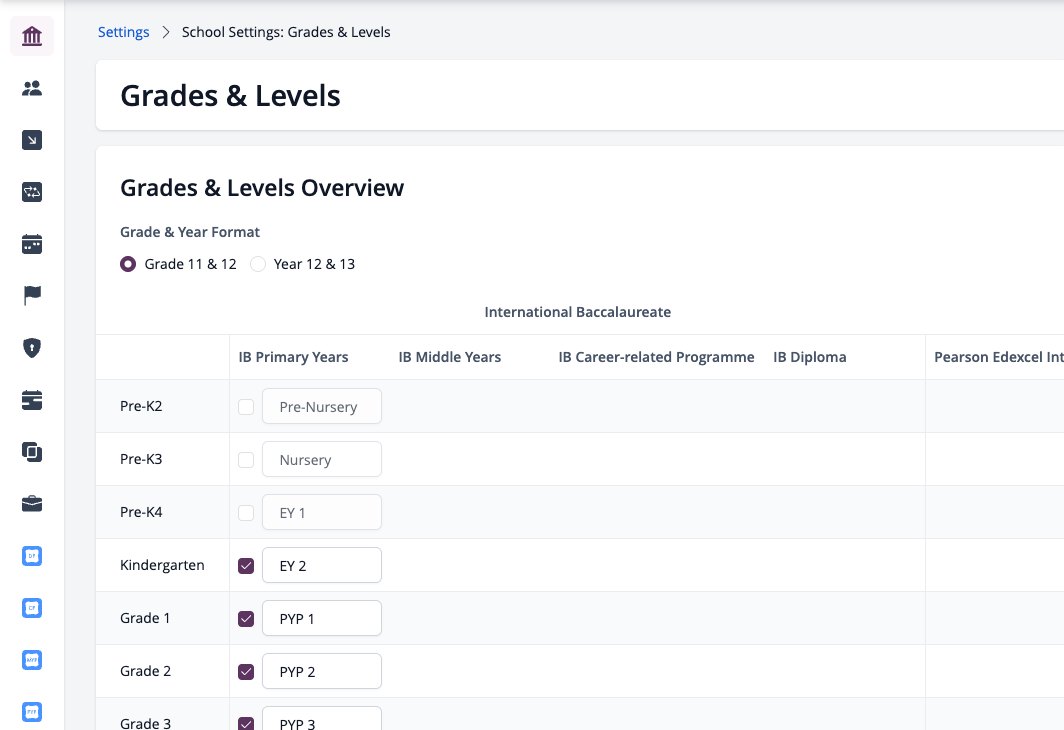This screenshot has height=730, width=1064.
Task: Open the school building icon in sidebar
Action: tap(32, 36)
